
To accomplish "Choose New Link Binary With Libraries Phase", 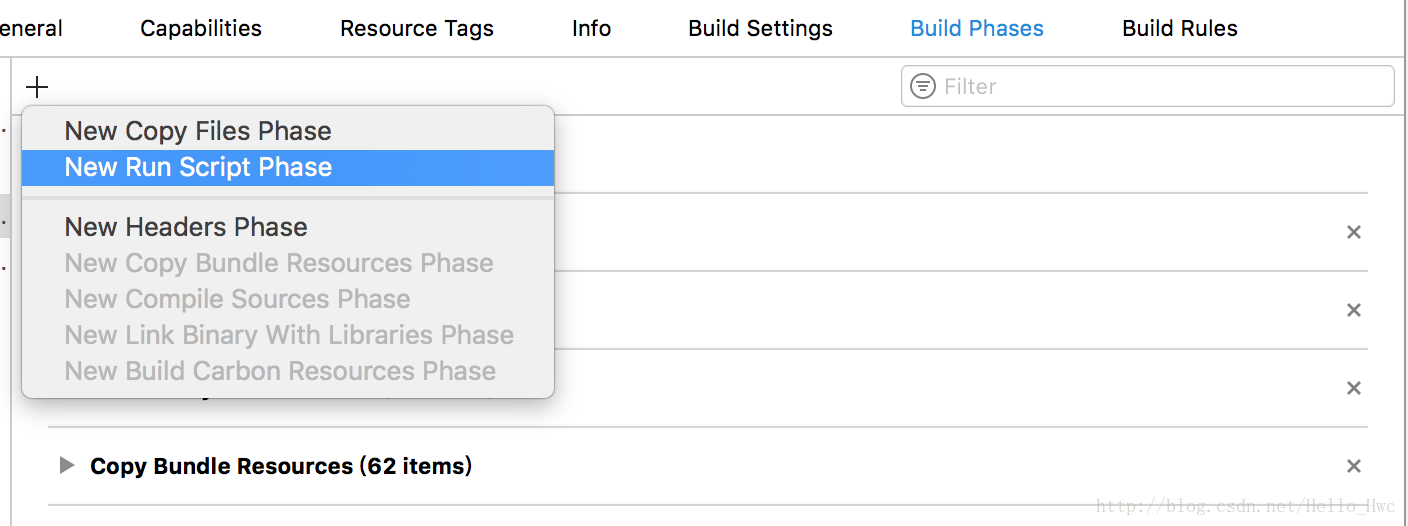I will (x=289, y=335).
